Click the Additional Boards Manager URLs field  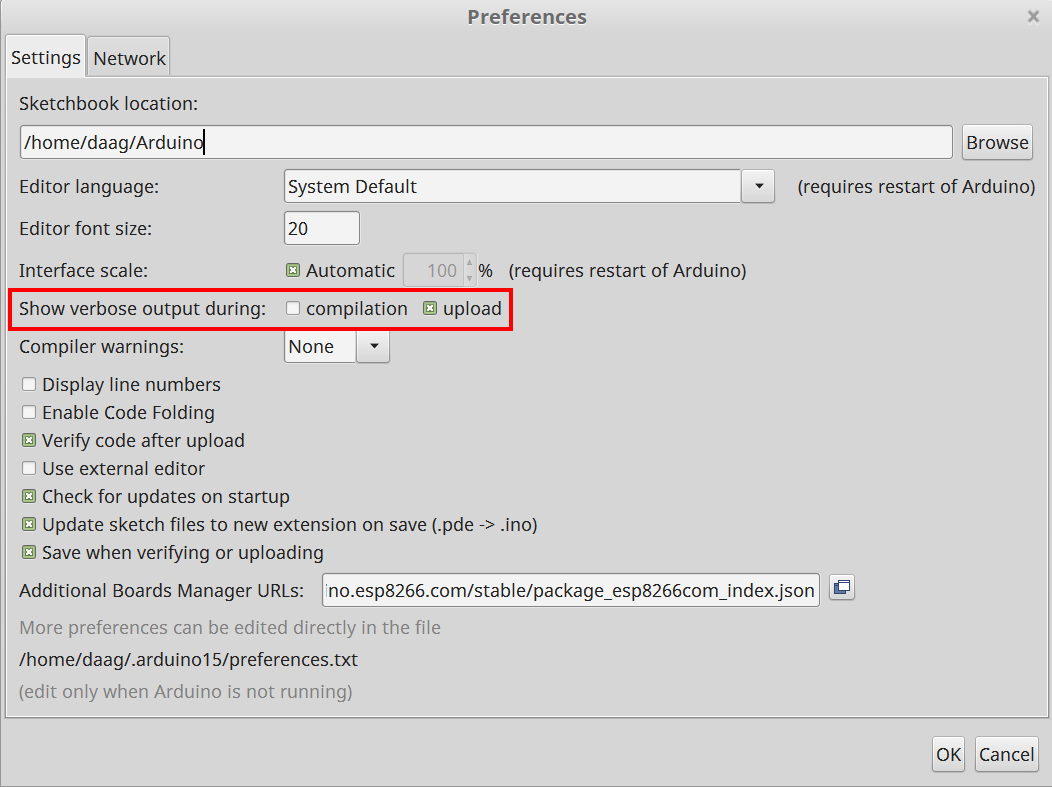[x=571, y=590]
